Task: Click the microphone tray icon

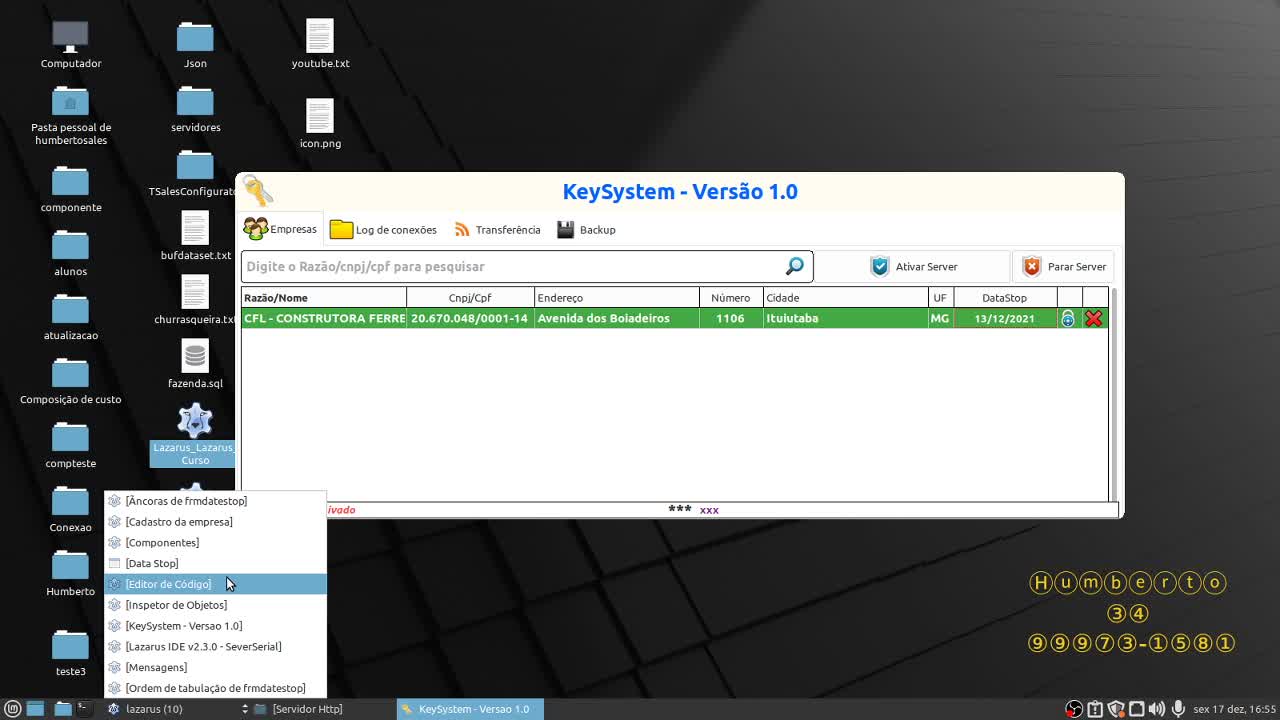Action: coord(1178,709)
